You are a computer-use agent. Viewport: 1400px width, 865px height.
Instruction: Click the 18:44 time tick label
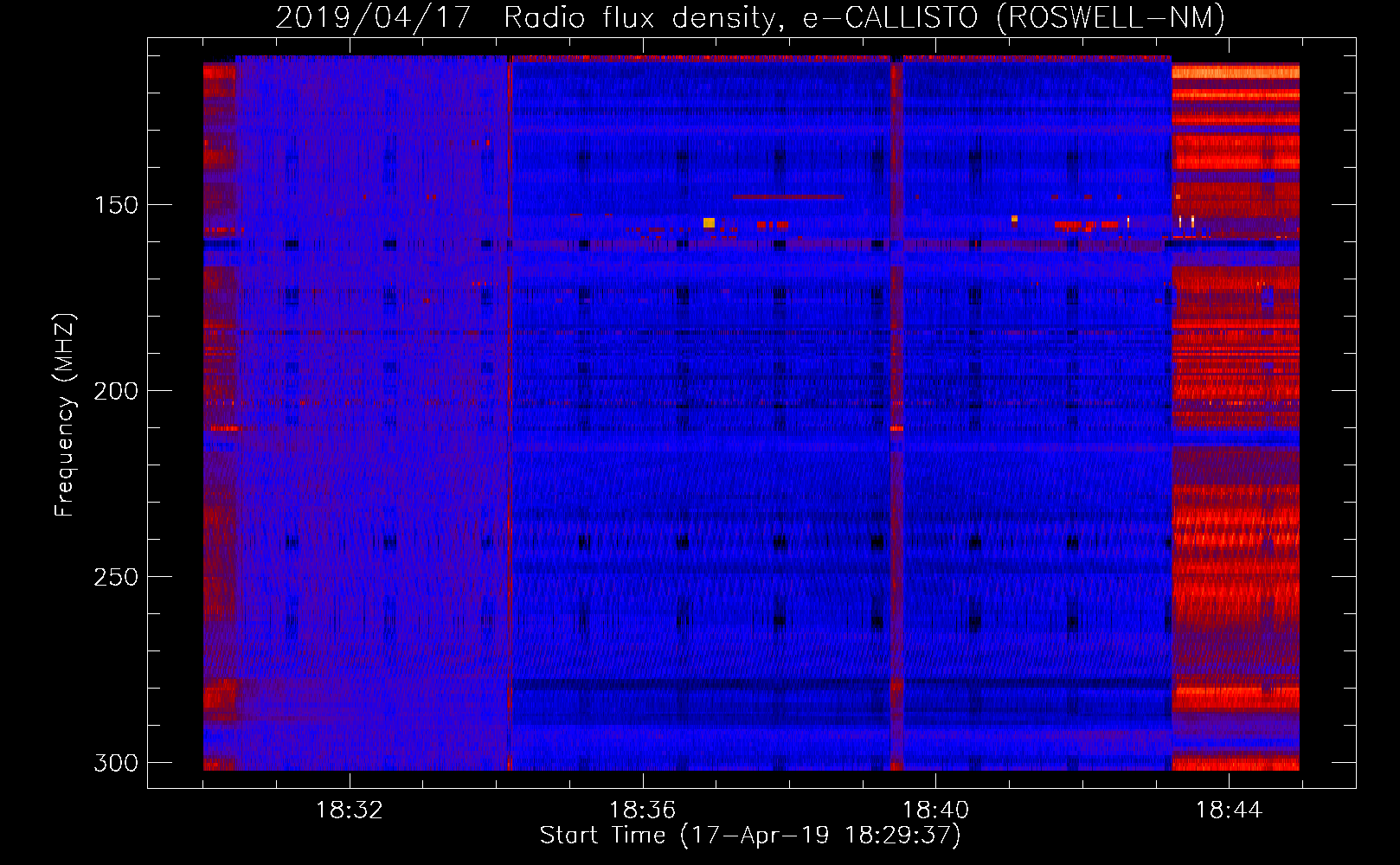click(1229, 811)
